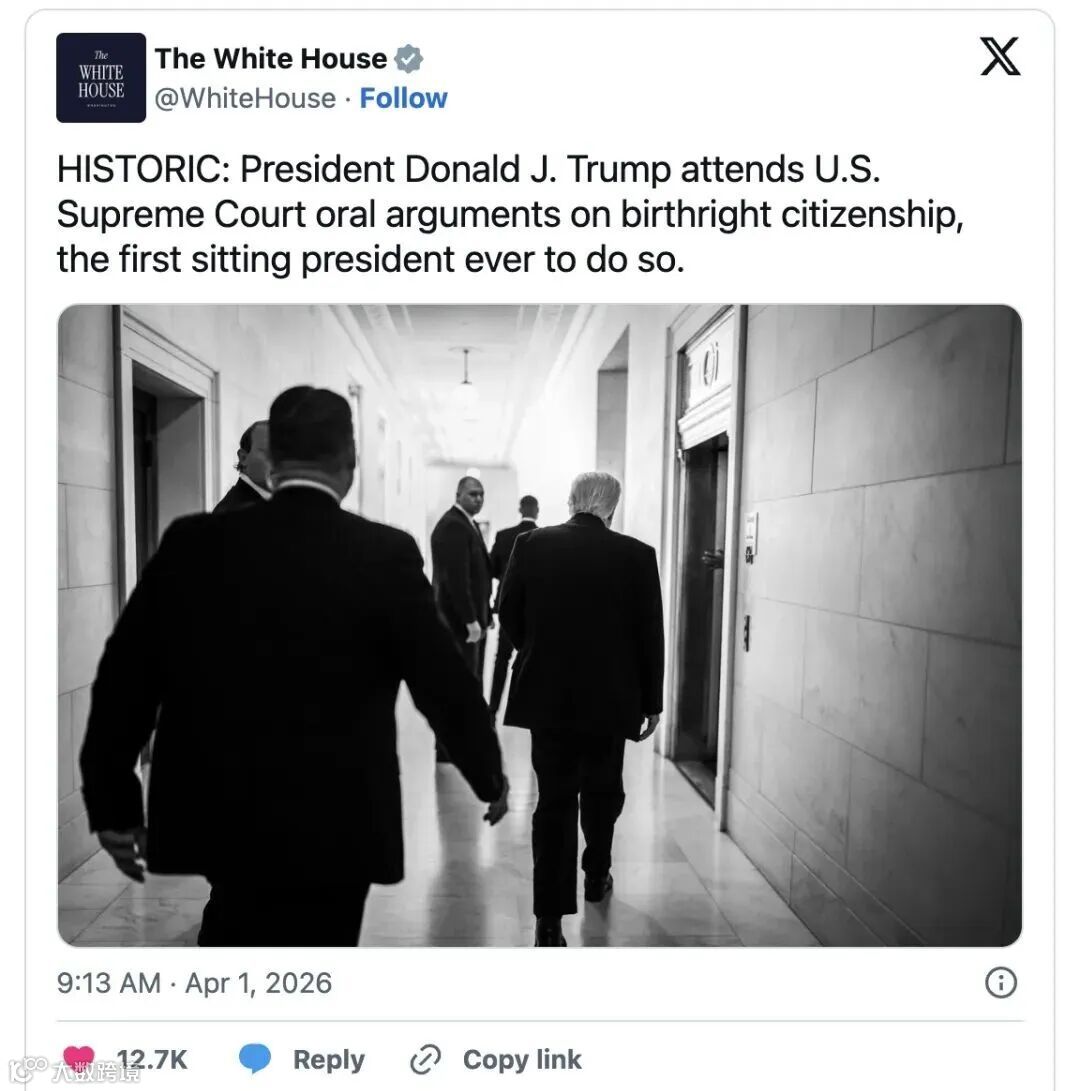Click the phrase birthright citizenship
The width and height of the screenshot is (1080, 1091).
[791, 214]
